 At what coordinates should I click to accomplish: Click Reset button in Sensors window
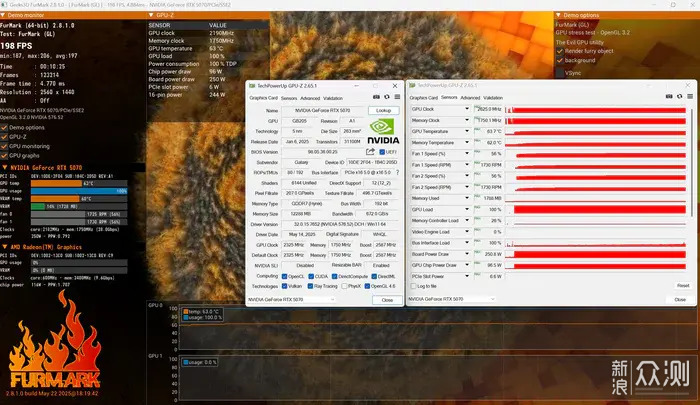(x=683, y=285)
